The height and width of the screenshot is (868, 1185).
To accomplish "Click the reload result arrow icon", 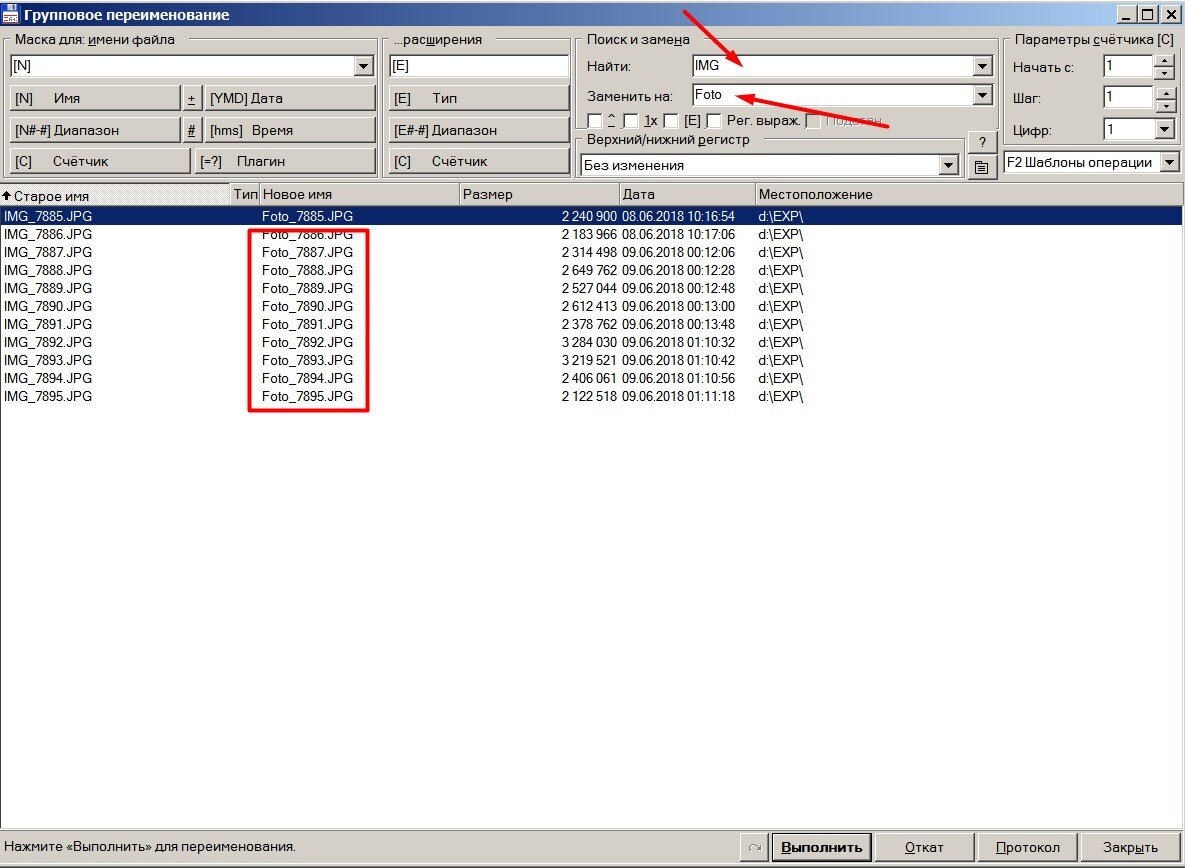I will tap(754, 847).
